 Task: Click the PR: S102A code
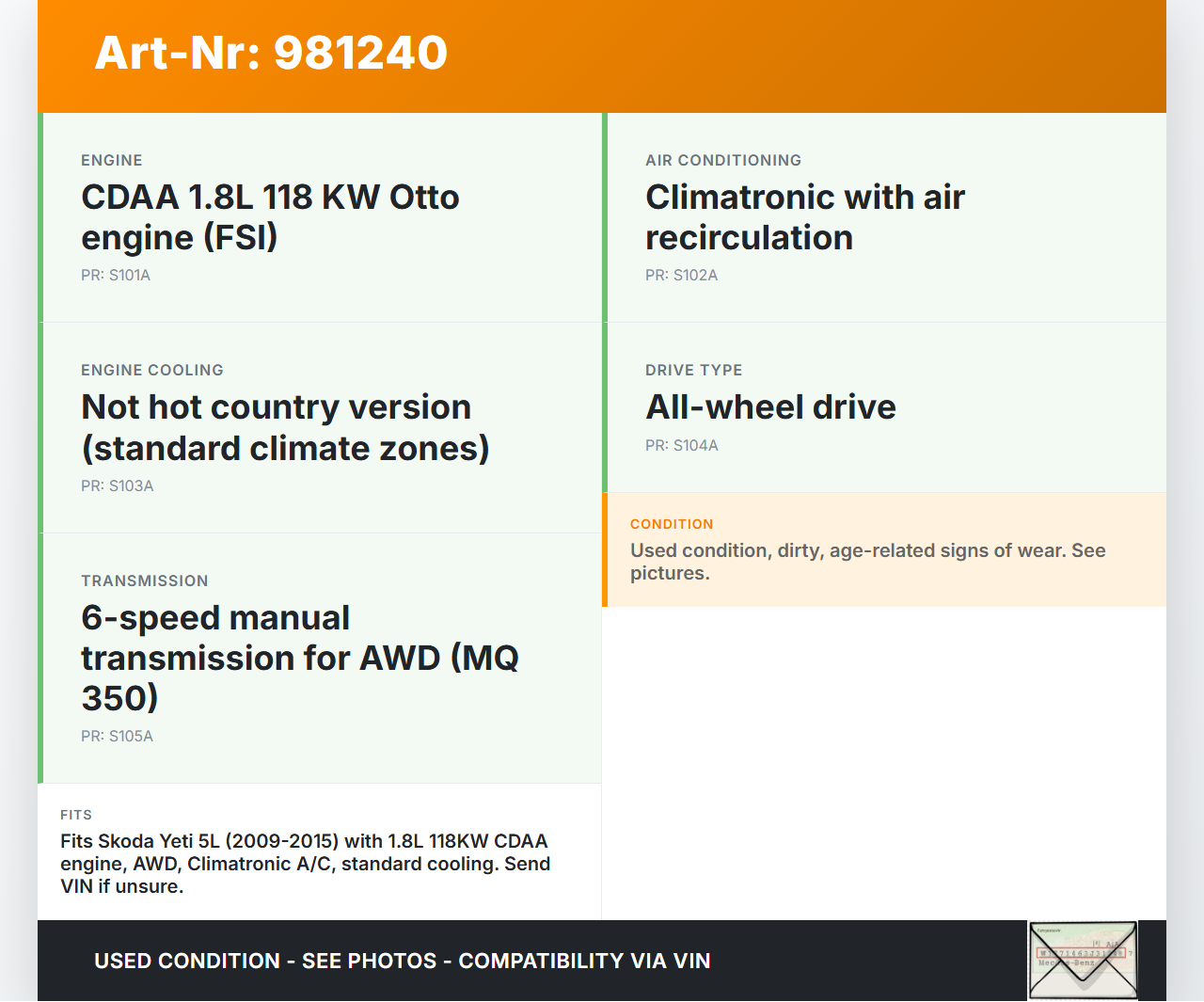coord(681,276)
